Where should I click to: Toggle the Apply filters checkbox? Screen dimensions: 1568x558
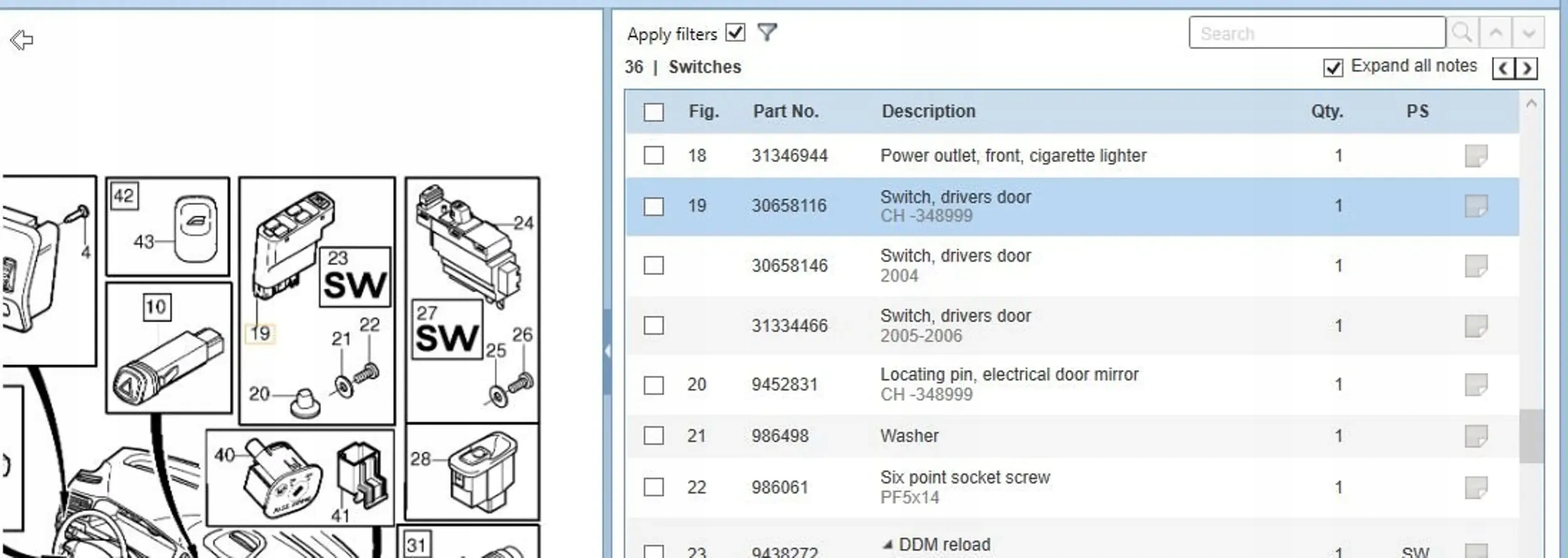735,32
